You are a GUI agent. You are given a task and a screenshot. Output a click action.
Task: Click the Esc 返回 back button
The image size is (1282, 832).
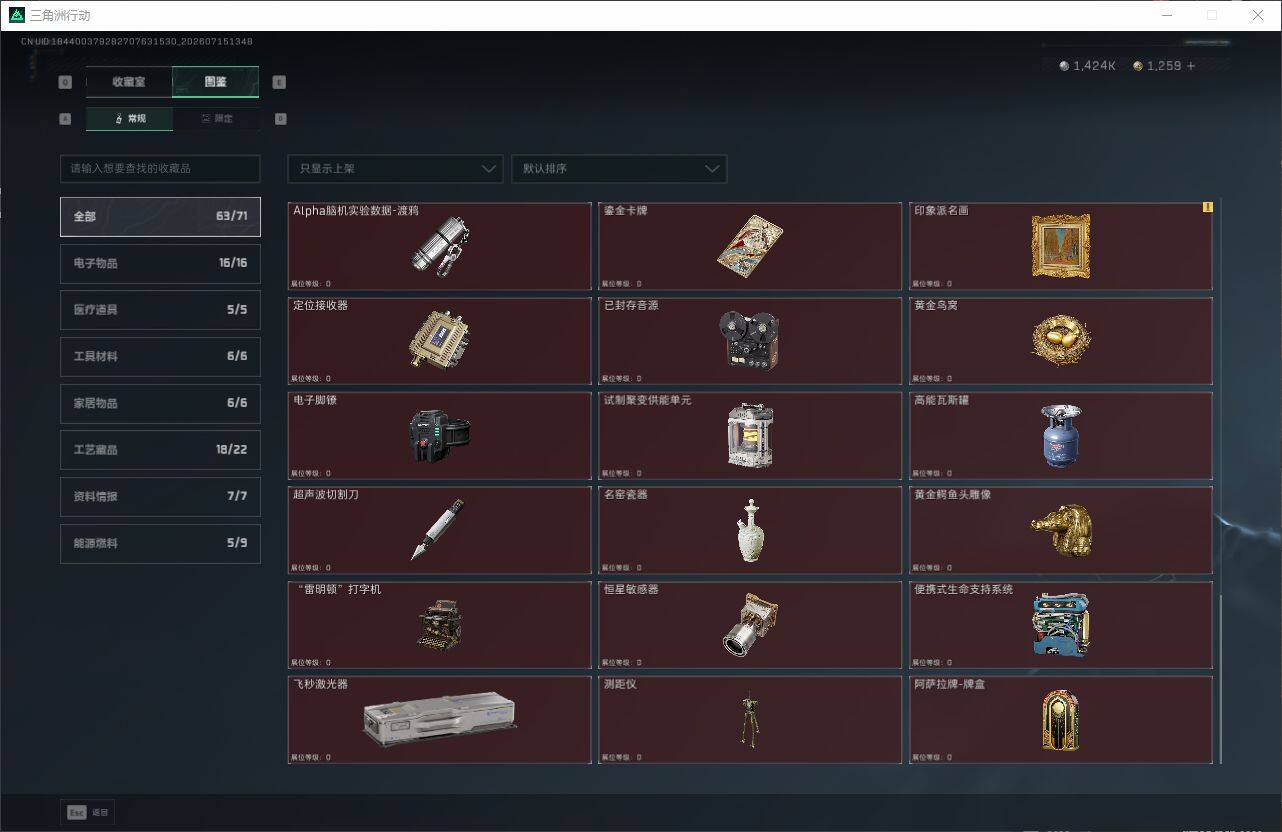click(88, 812)
